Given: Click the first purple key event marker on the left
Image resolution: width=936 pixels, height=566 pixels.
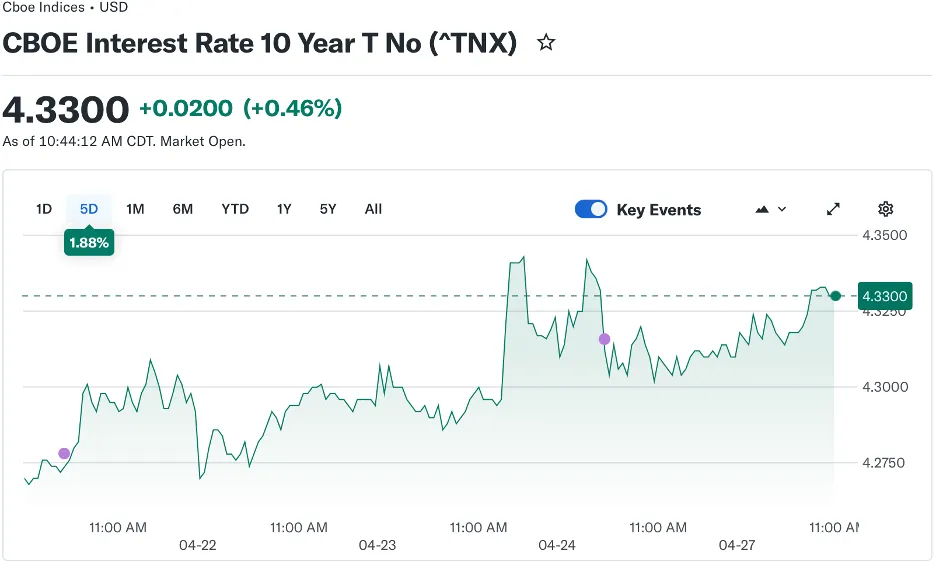Looking at the screenshot, I should [x=64, y=453].
